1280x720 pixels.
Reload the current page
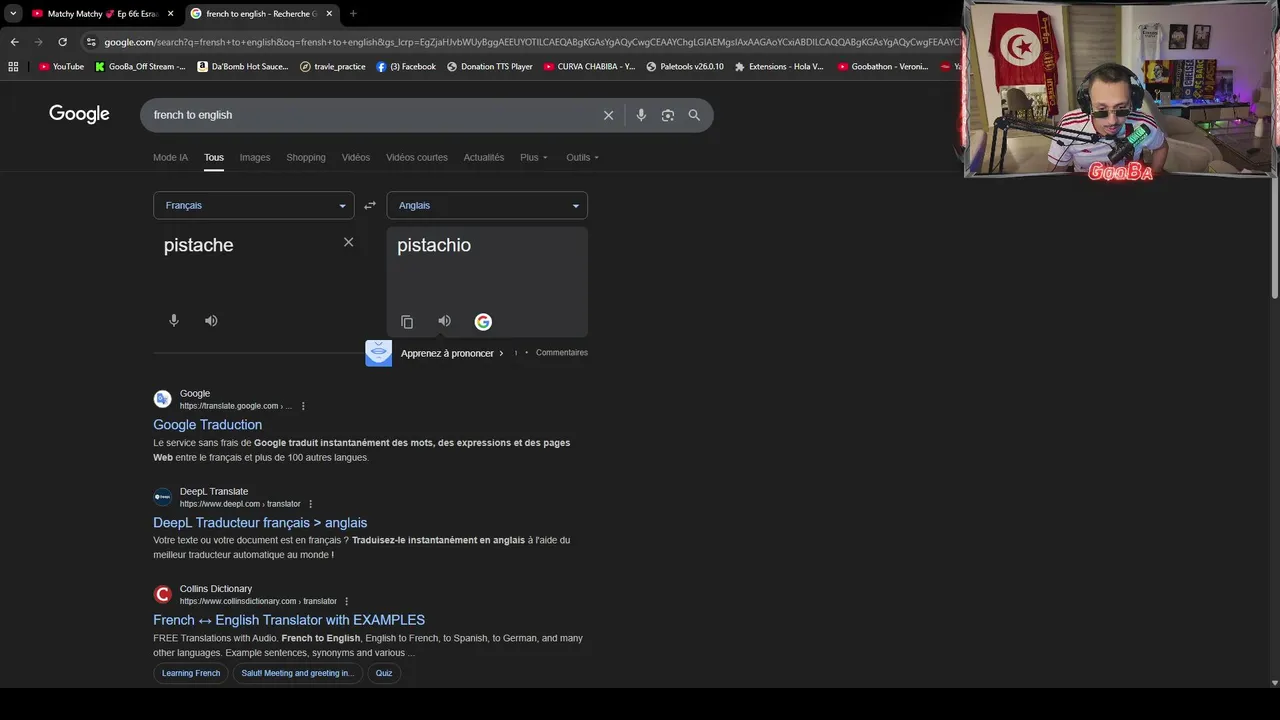pyautogui.click(x=62, y=42)
